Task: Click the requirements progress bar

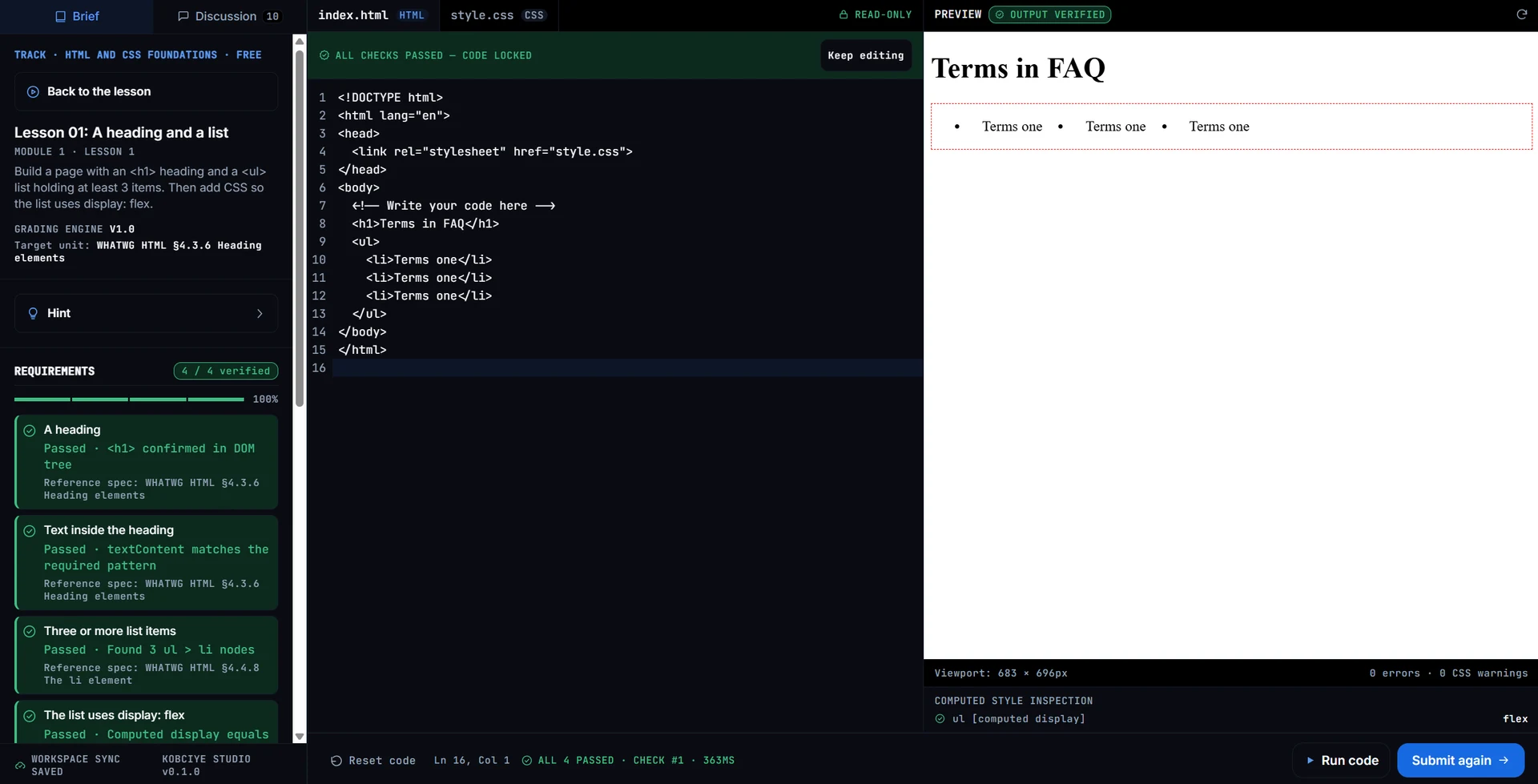Action: pyautogui.click(x=129, y=399)
